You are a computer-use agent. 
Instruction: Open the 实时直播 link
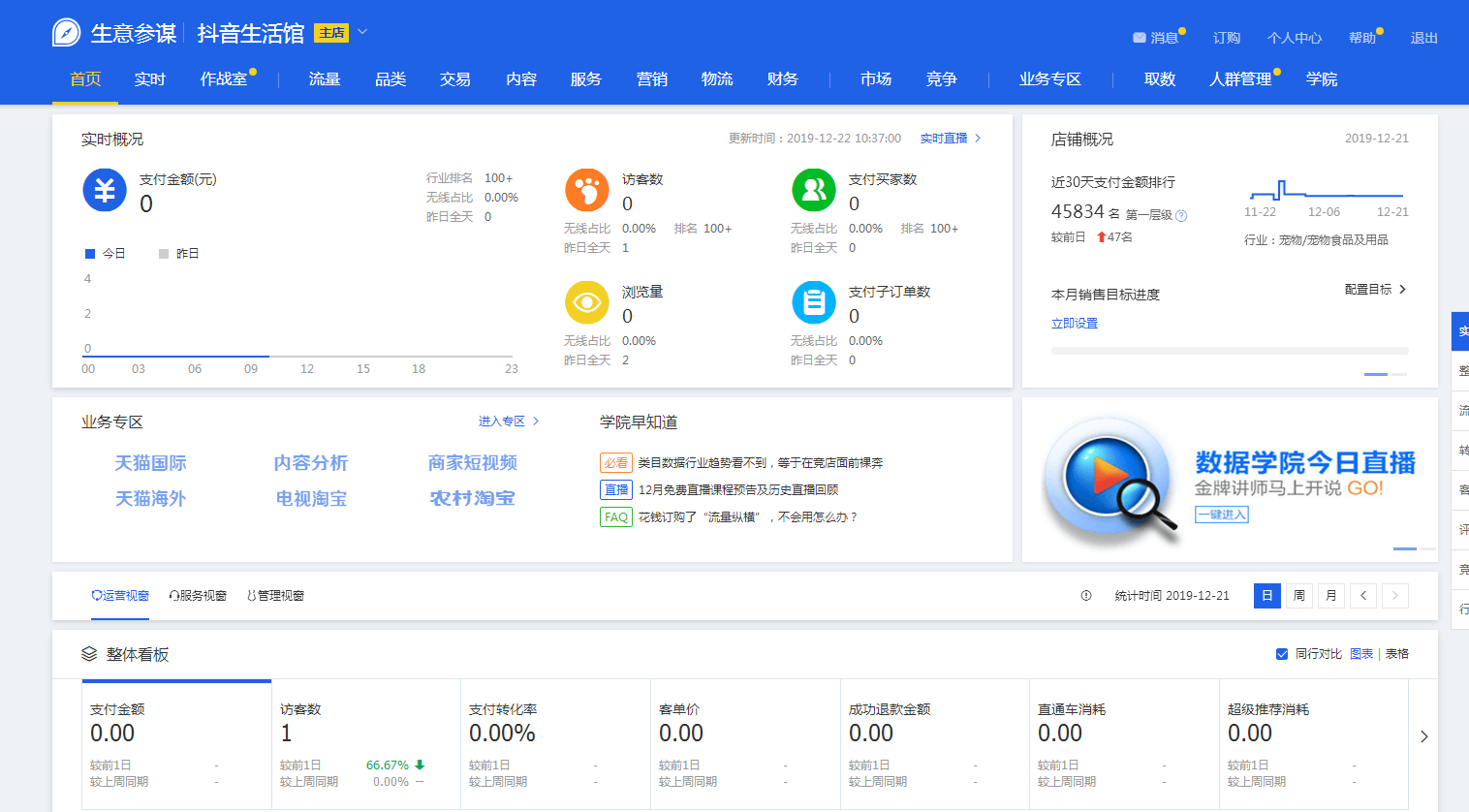pyautogui.click(x=944, y=139)
